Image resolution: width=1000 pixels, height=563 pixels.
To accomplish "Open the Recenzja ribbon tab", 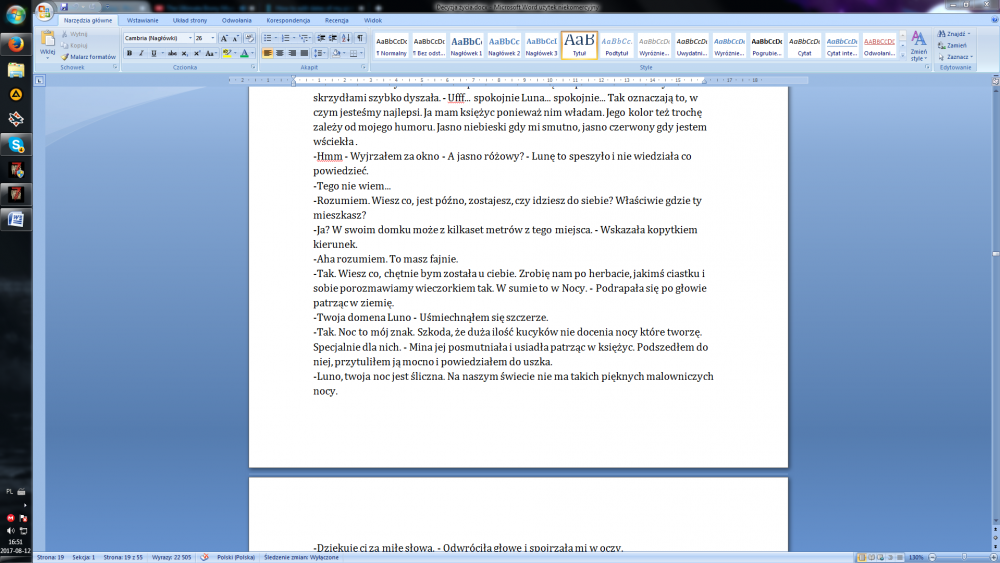I will click(x=336, y=20).
